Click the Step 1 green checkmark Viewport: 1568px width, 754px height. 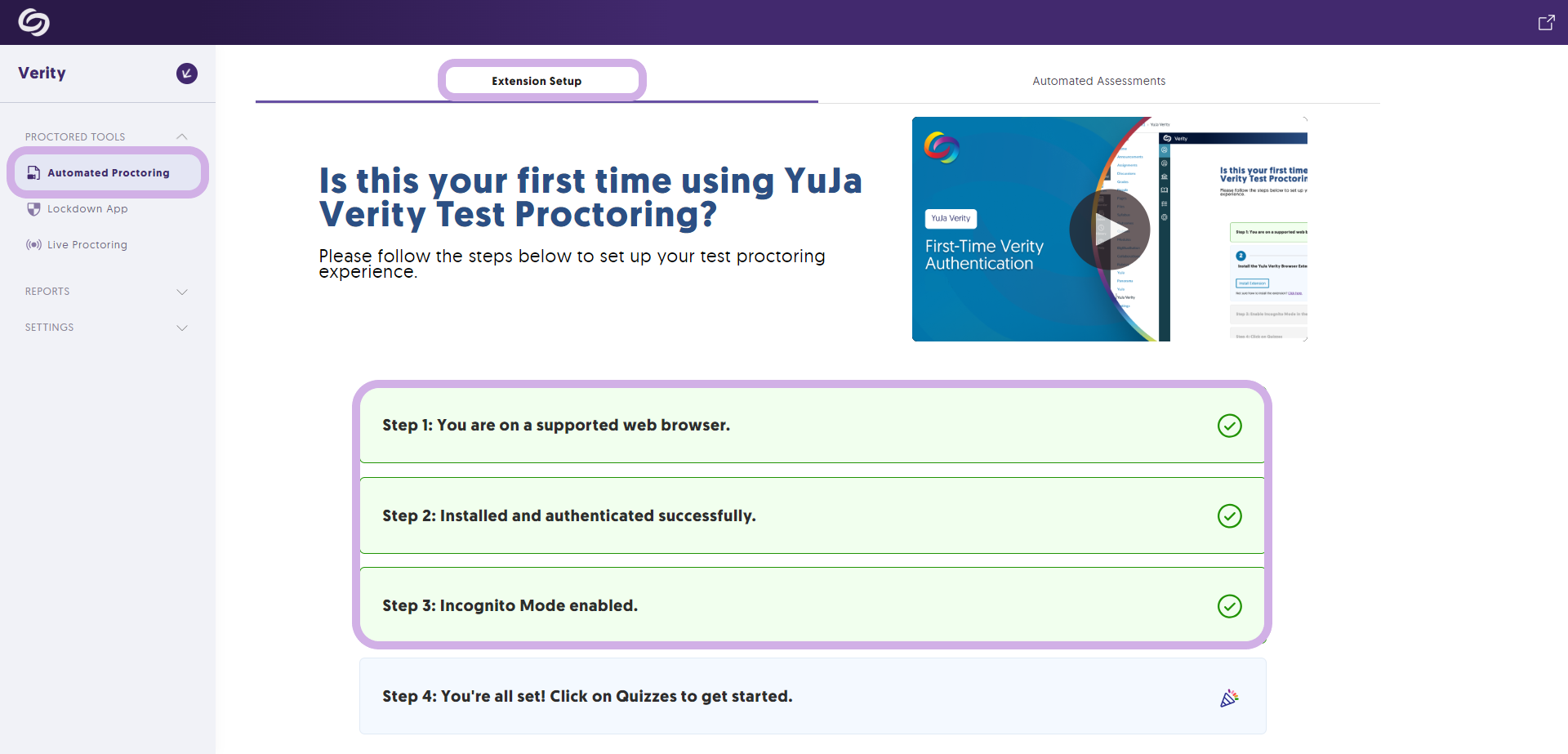pos(1229,426)
